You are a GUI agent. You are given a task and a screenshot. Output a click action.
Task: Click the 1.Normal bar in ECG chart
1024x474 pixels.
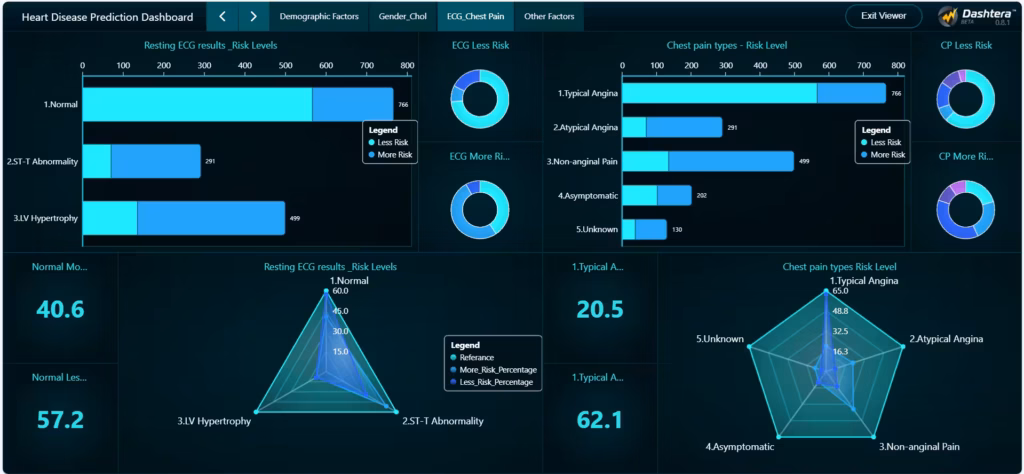click(x=237, y=104)
